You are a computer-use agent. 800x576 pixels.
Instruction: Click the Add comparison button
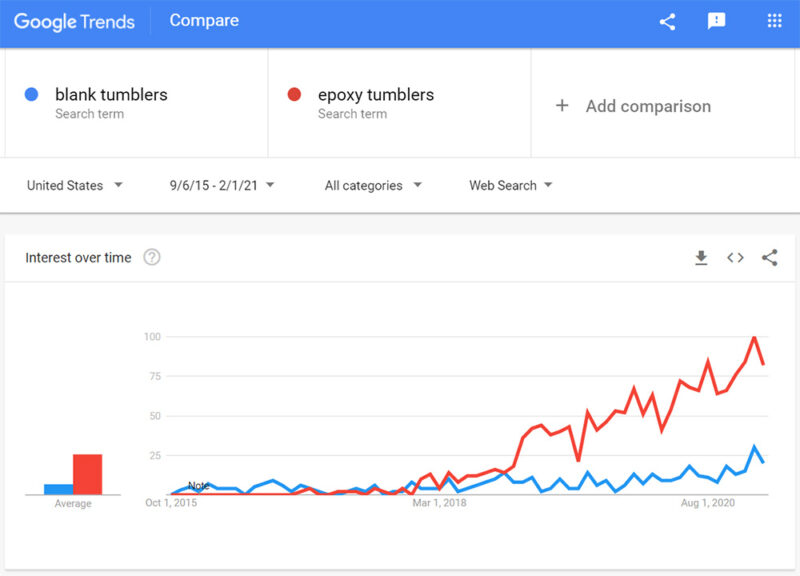648,106
